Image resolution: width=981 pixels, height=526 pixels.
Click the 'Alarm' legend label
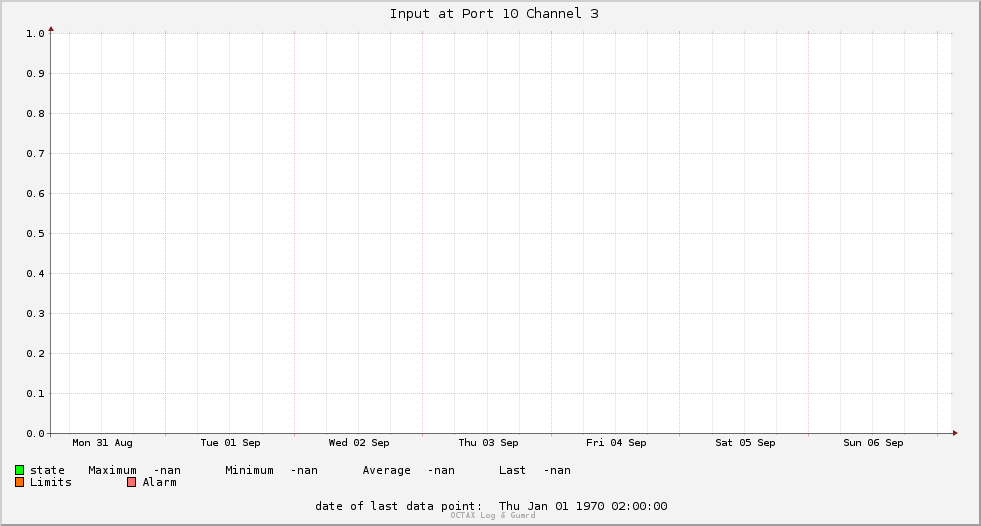(160, 482)
